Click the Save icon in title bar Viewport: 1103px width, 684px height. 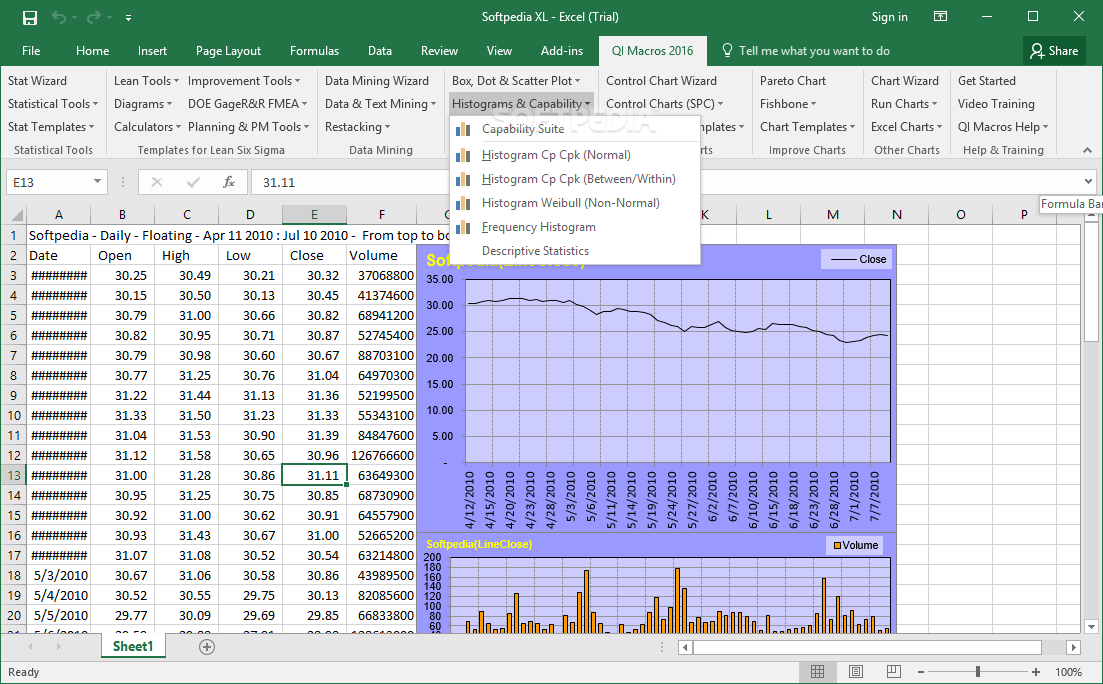tap(29, 17)
